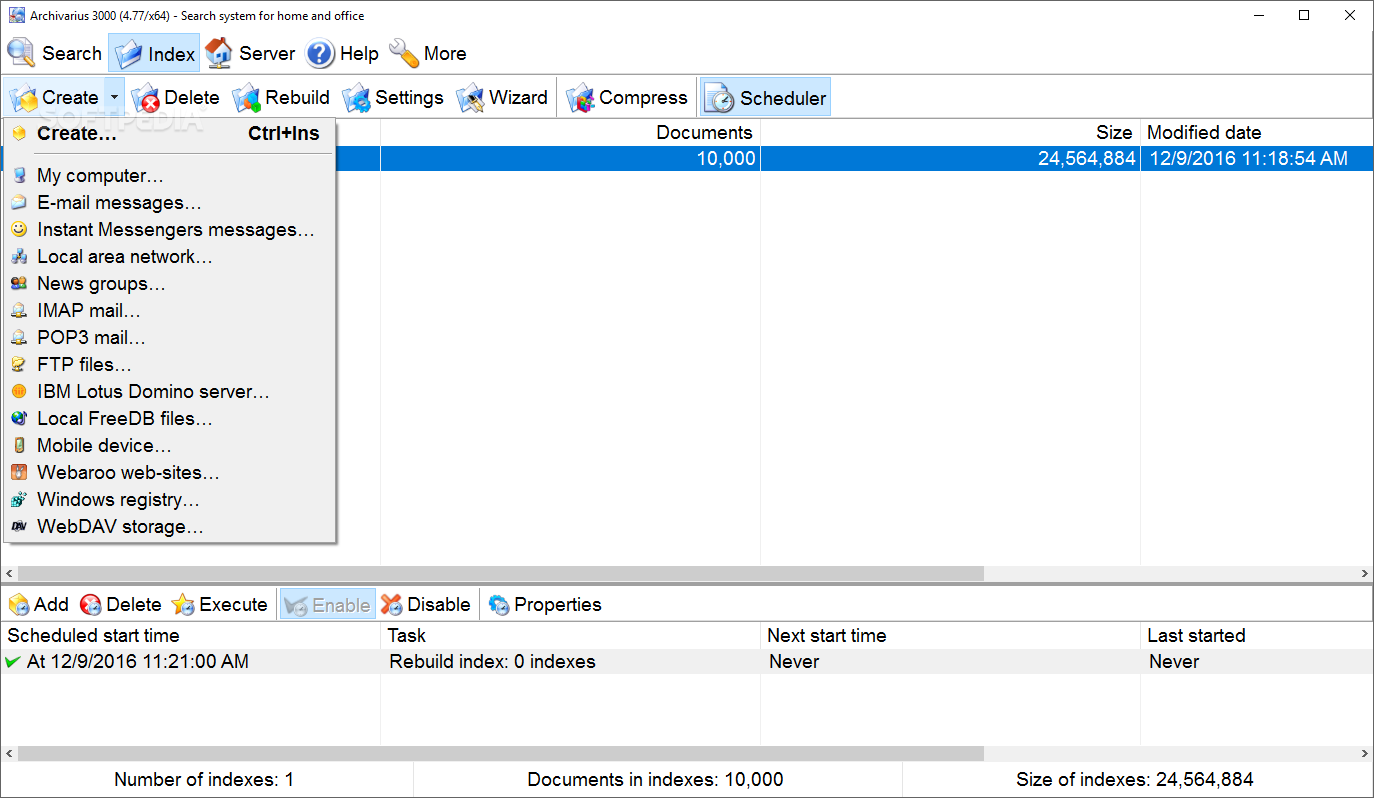The height and width of the screenshot is (798, 1374).
Task: Switch to the Index section
Action: click(x=154, y=53)
